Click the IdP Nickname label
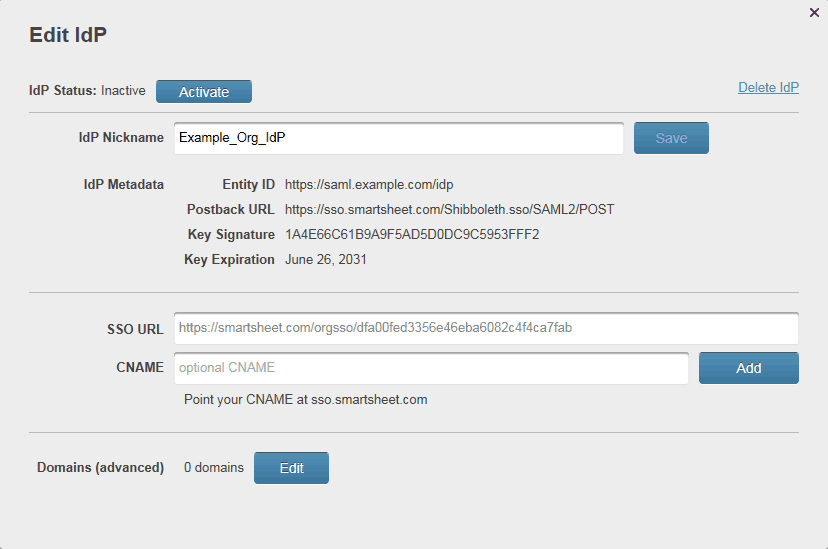 (x=121, y=138)
